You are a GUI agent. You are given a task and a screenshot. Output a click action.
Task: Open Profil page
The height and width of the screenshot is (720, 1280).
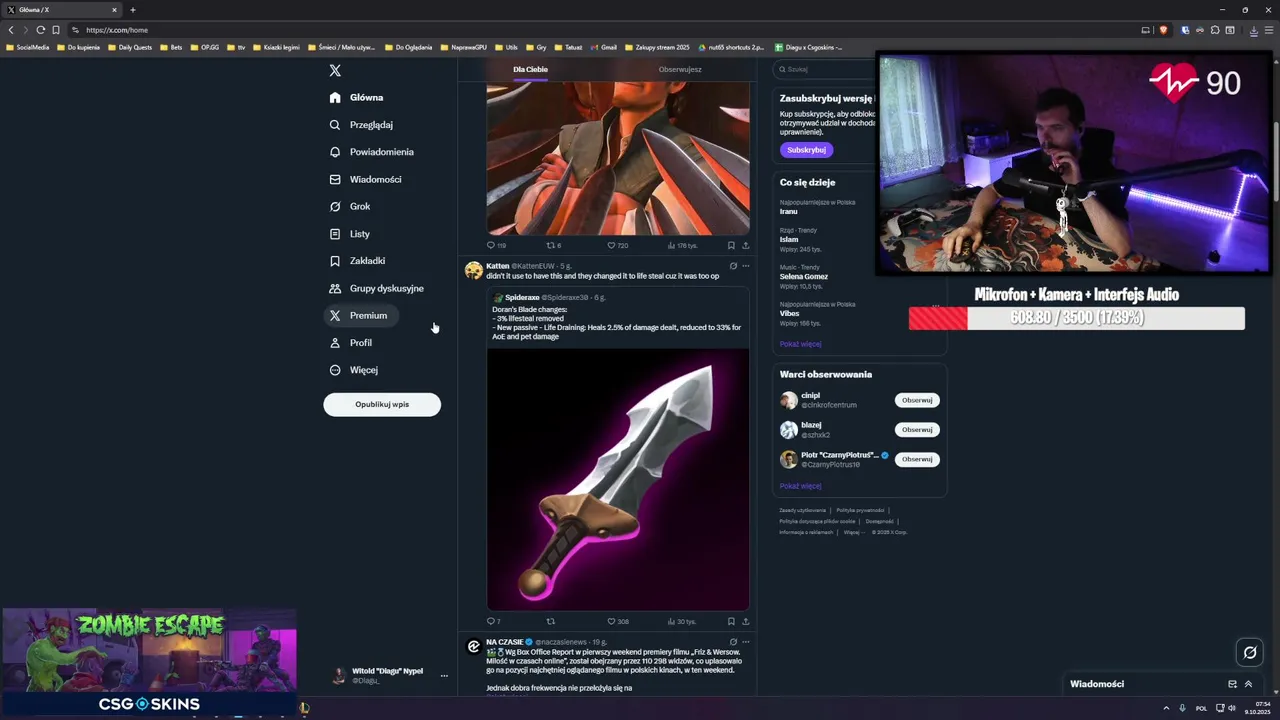[x=351, y=343]
